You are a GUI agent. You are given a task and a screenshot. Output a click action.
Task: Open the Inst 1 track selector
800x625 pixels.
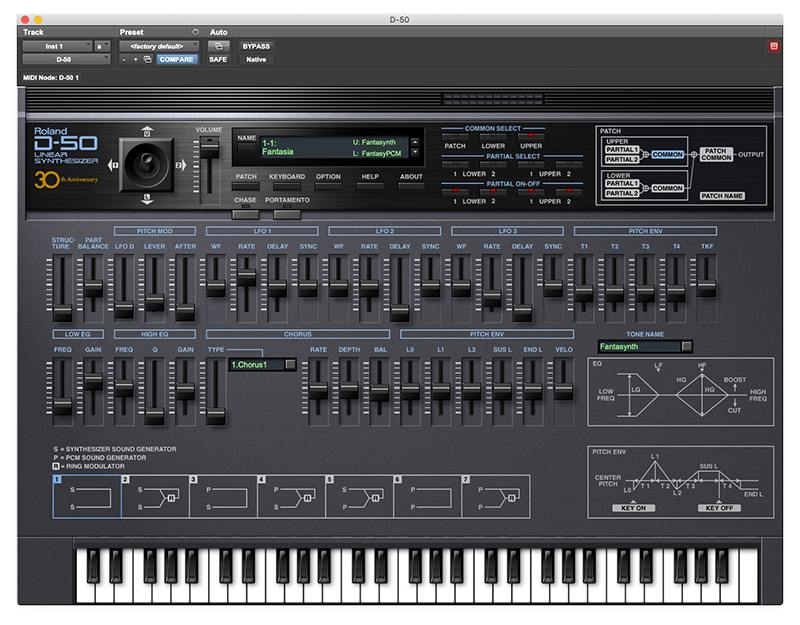tap(57, 46)
